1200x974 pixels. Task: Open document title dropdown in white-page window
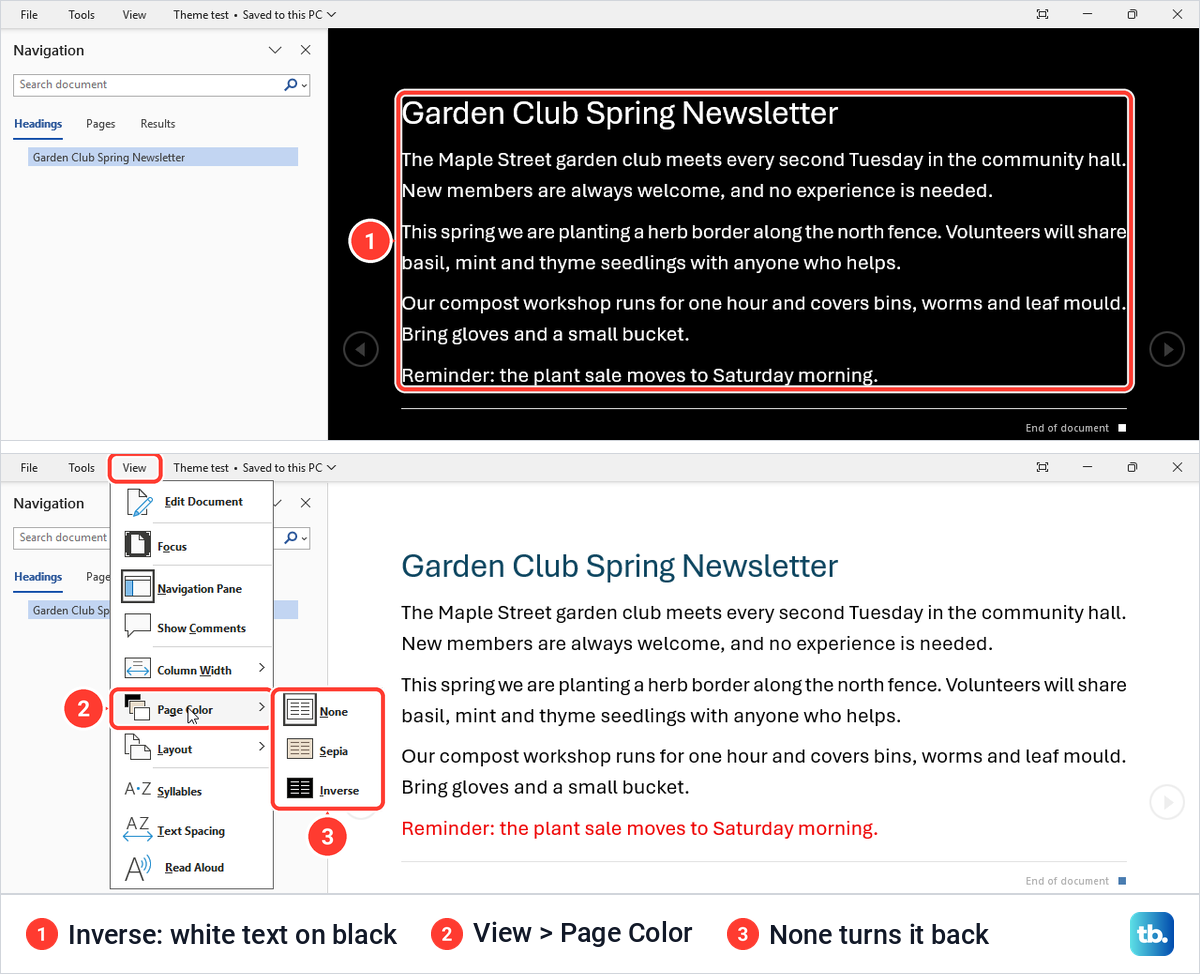point(332,468)
